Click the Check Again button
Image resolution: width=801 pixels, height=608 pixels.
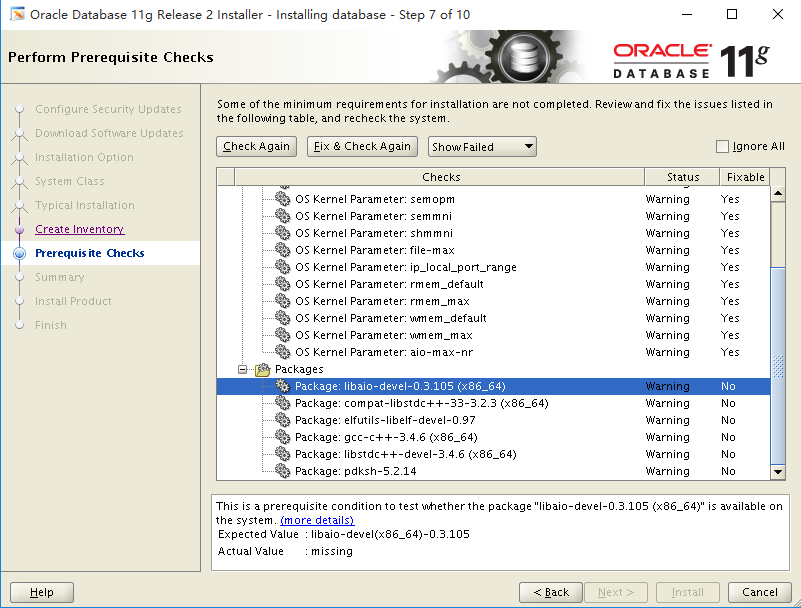(x=256, y=147)
